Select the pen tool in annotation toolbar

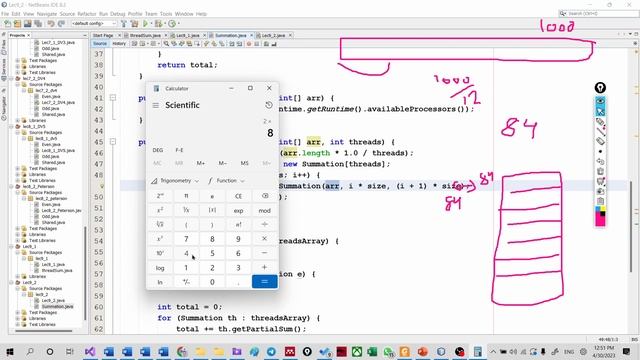(x=600, y=121)
